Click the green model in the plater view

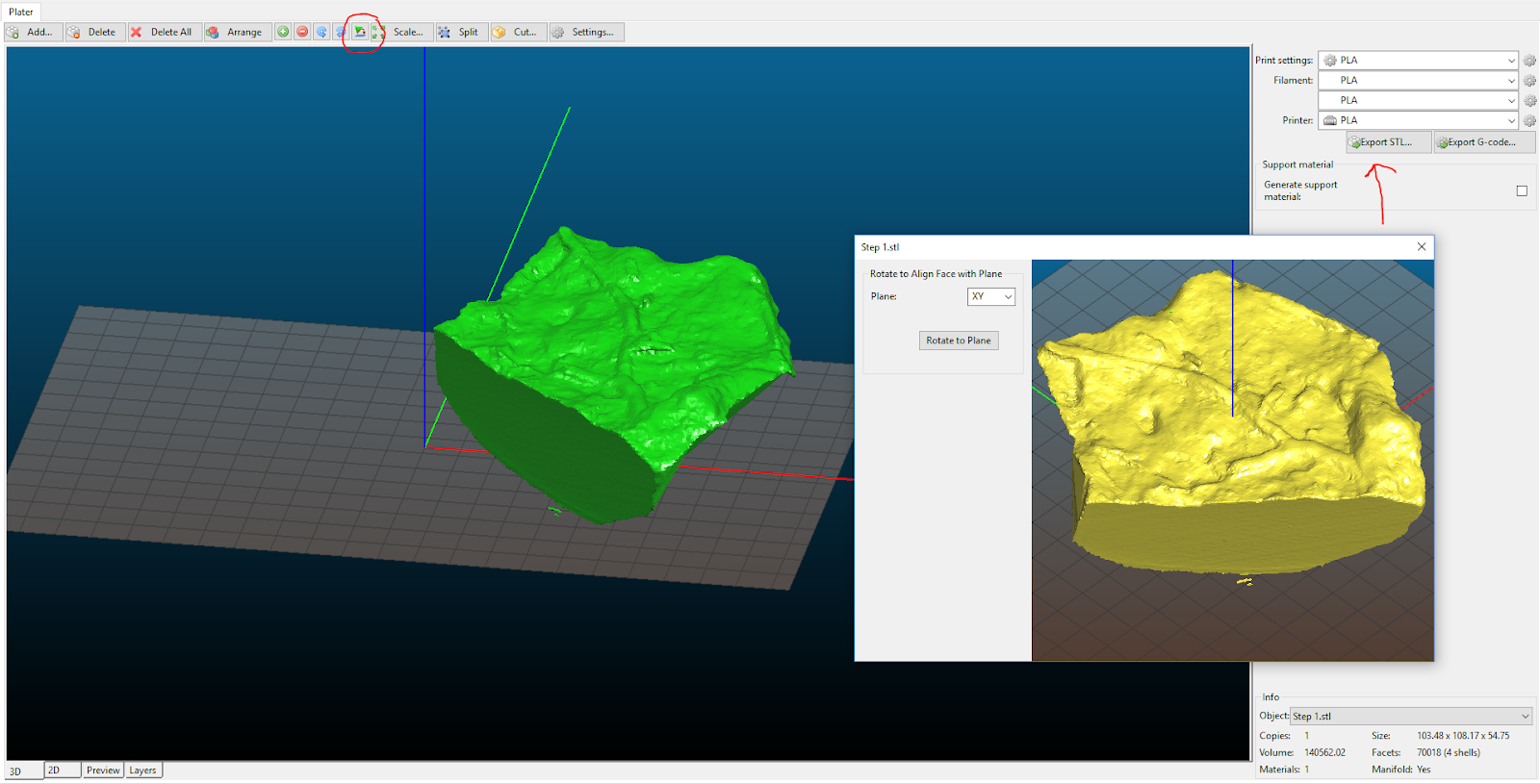(616, 375)
